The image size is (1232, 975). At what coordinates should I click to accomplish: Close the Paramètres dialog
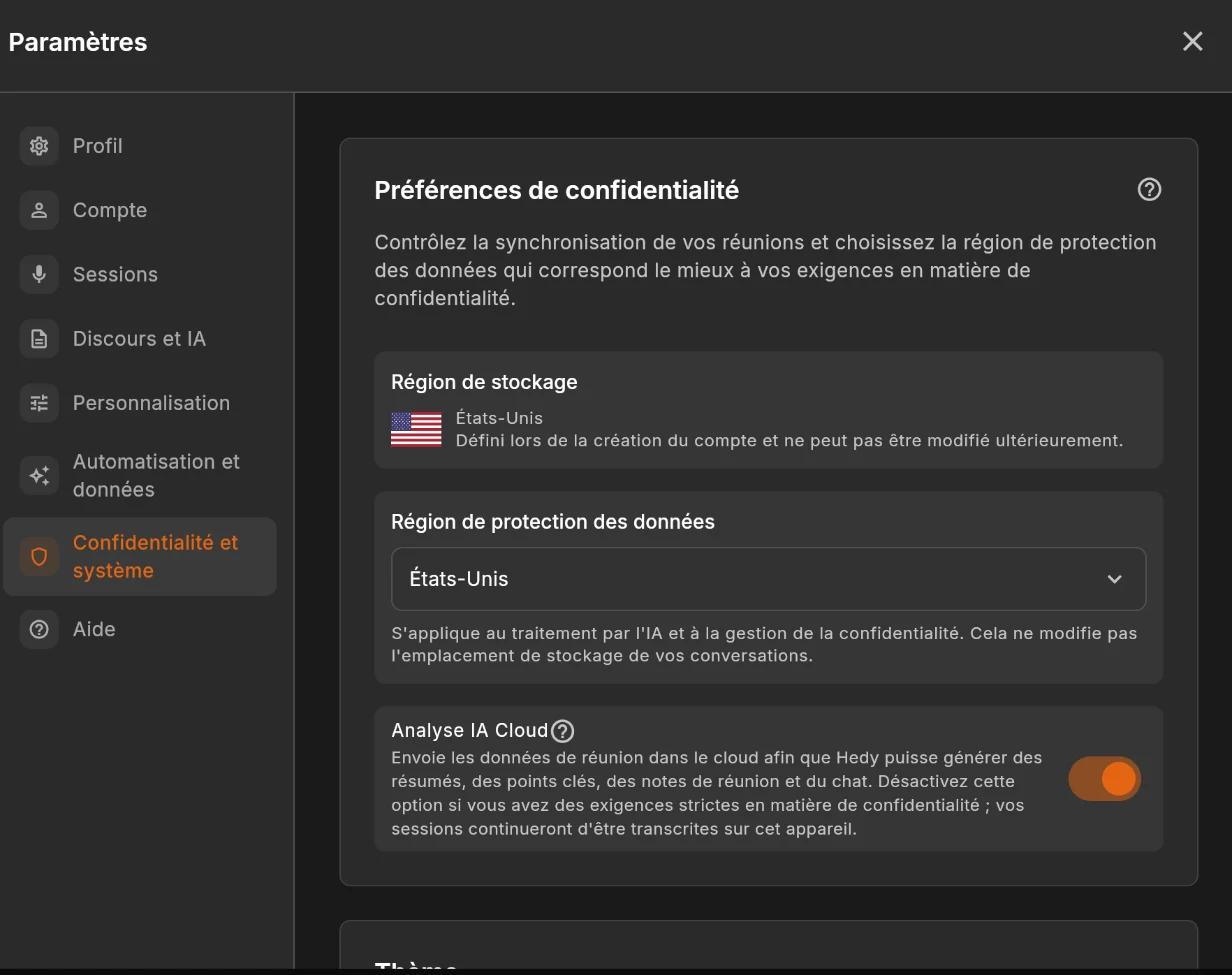(x=1192, y=41)
